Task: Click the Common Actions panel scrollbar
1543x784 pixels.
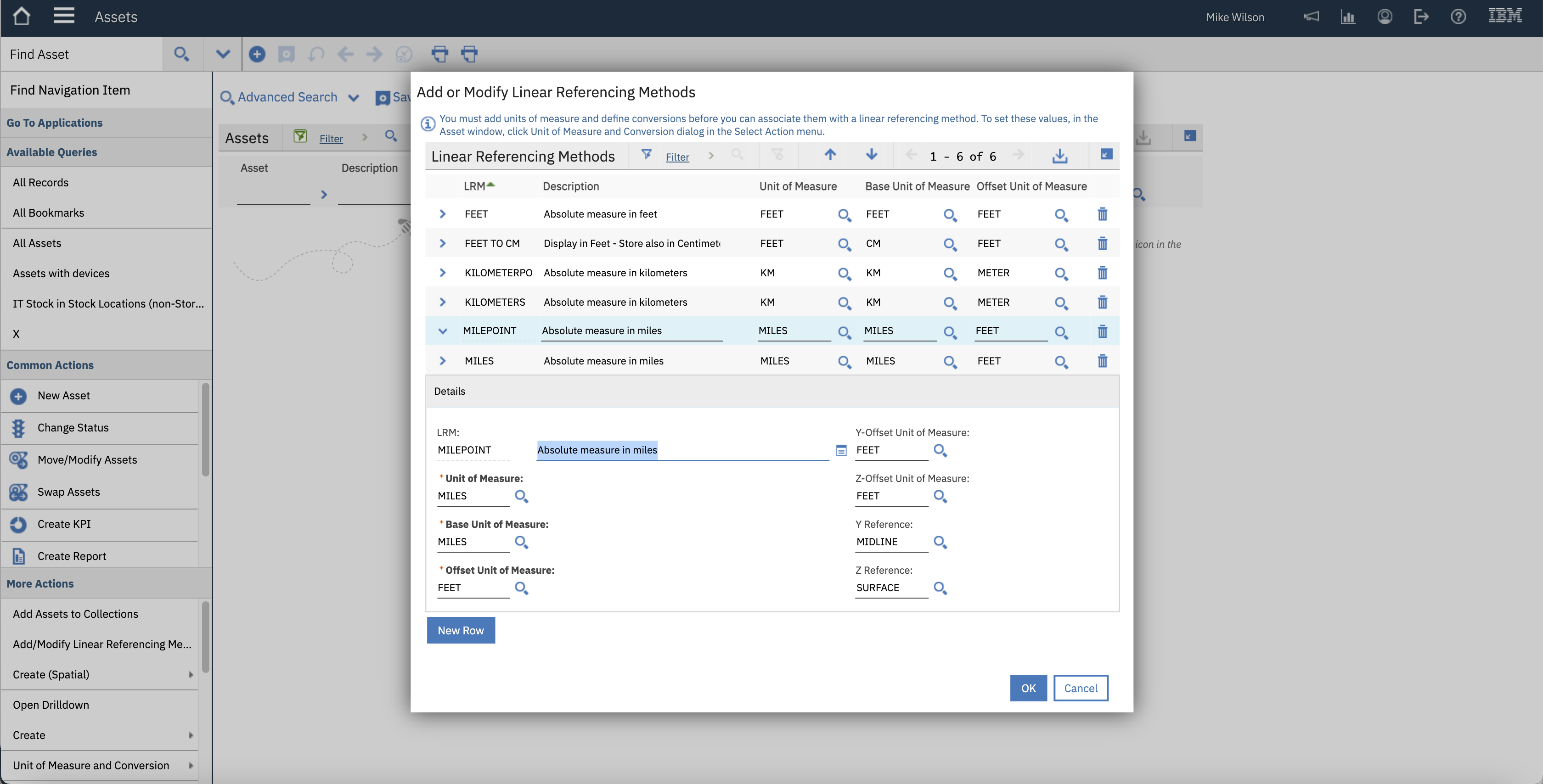Action: (x=205, y=429)
